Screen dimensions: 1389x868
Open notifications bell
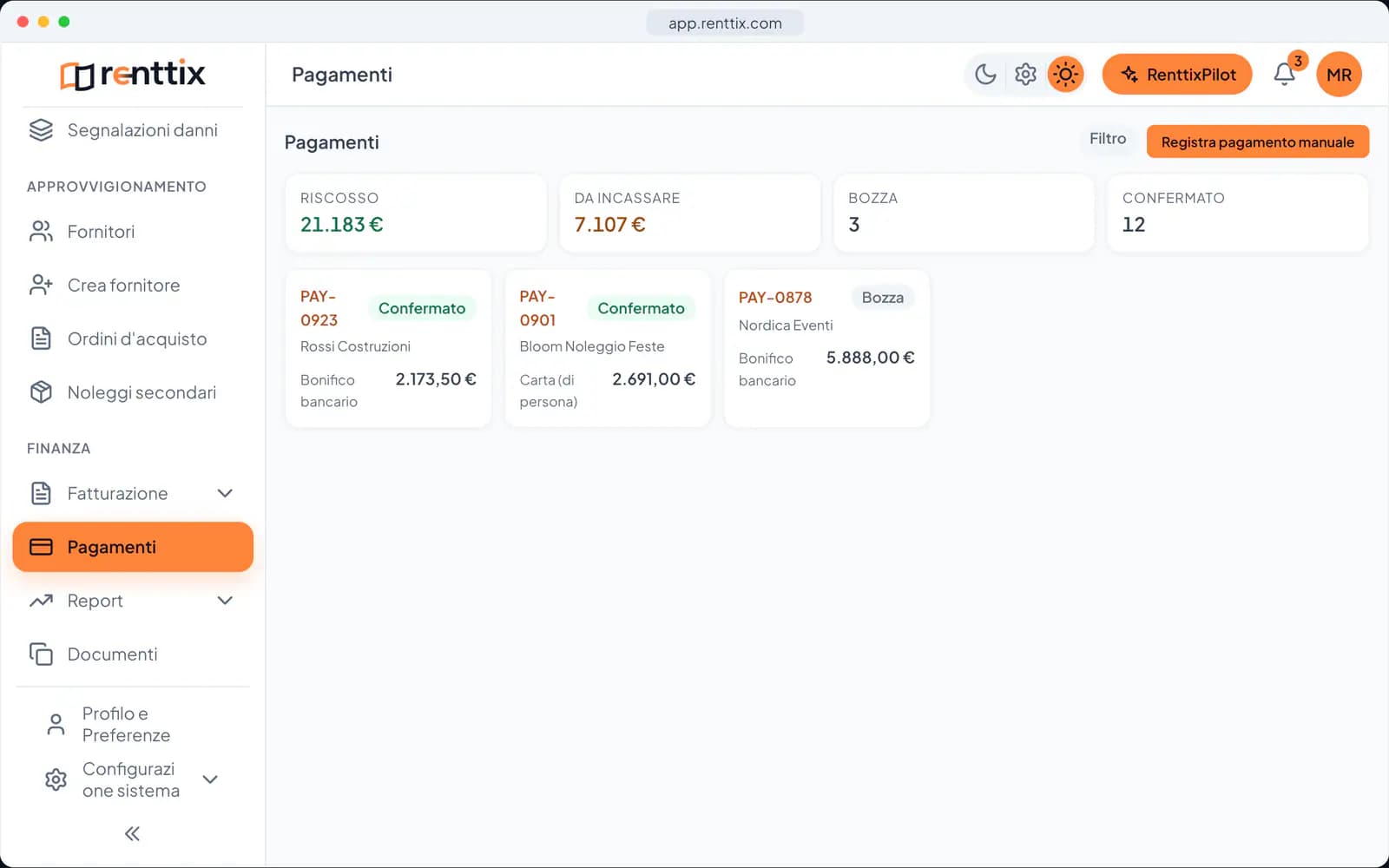(x=1285, y=75)
